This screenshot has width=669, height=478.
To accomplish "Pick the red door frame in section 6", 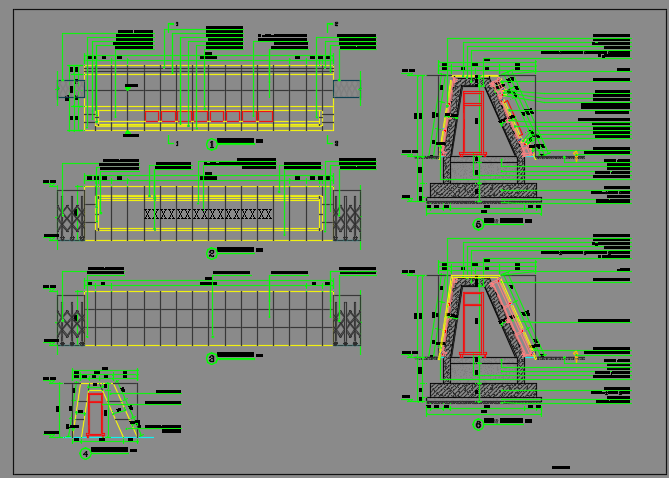I will tap(473, 324).
